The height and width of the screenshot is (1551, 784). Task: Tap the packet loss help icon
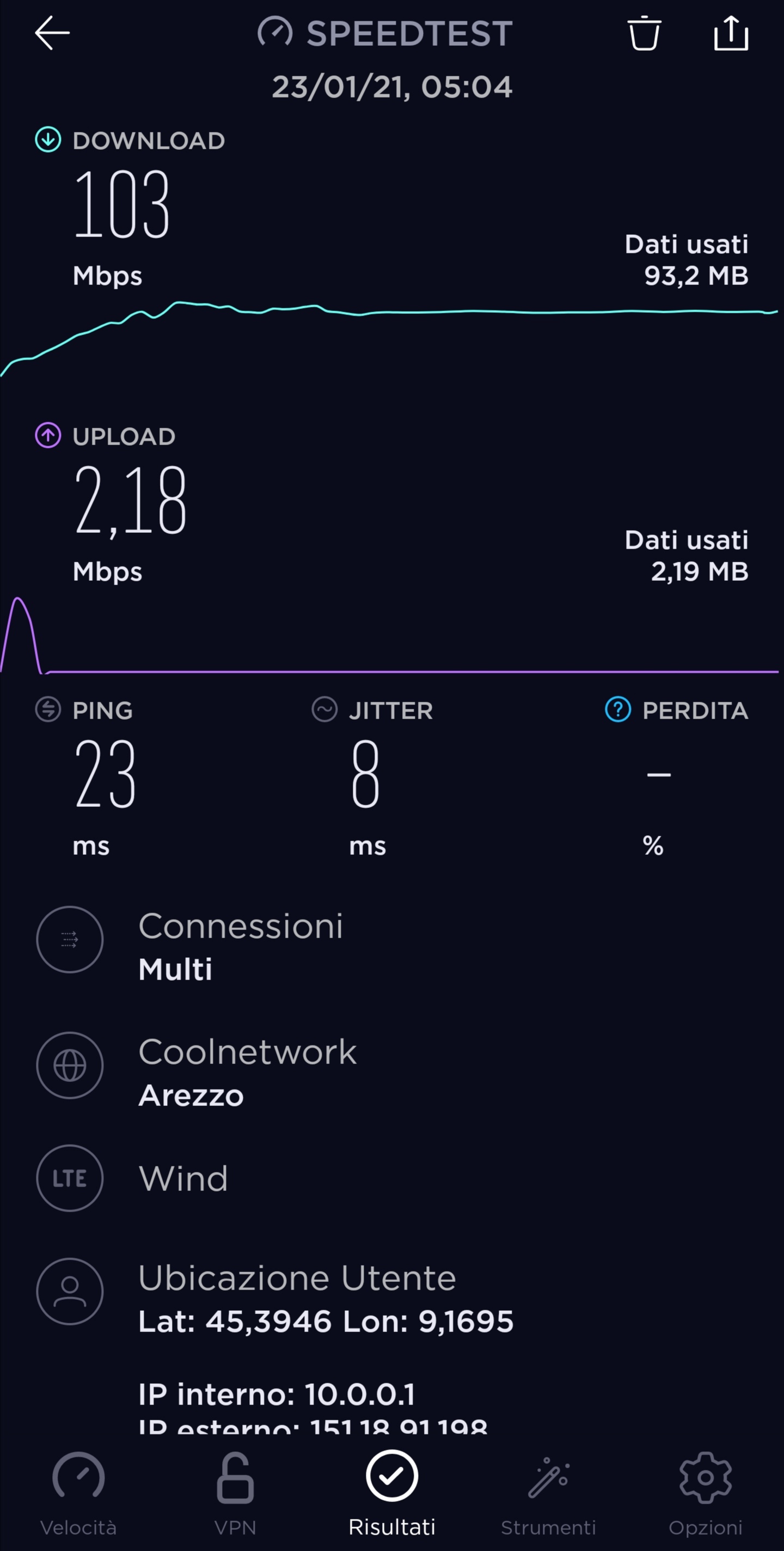coord(617,709)
